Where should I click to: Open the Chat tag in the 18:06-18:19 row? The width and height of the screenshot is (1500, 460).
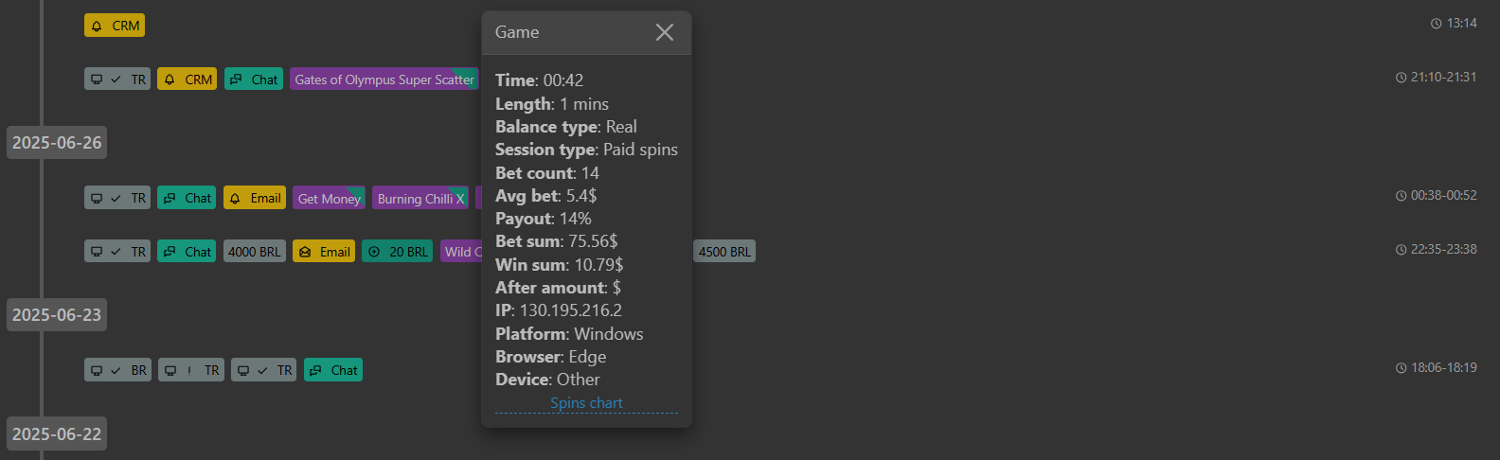[333, 370]
